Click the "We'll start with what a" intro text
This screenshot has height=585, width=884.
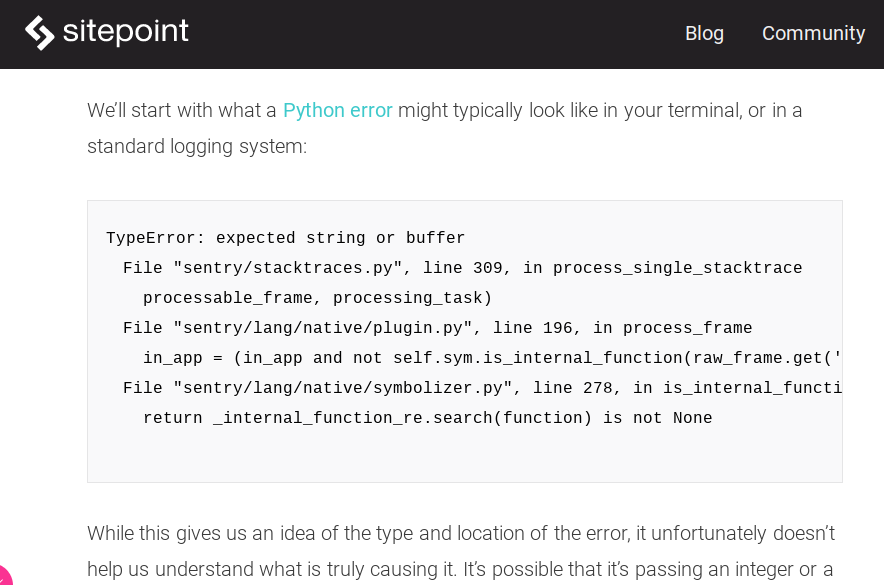click(181, 110)
